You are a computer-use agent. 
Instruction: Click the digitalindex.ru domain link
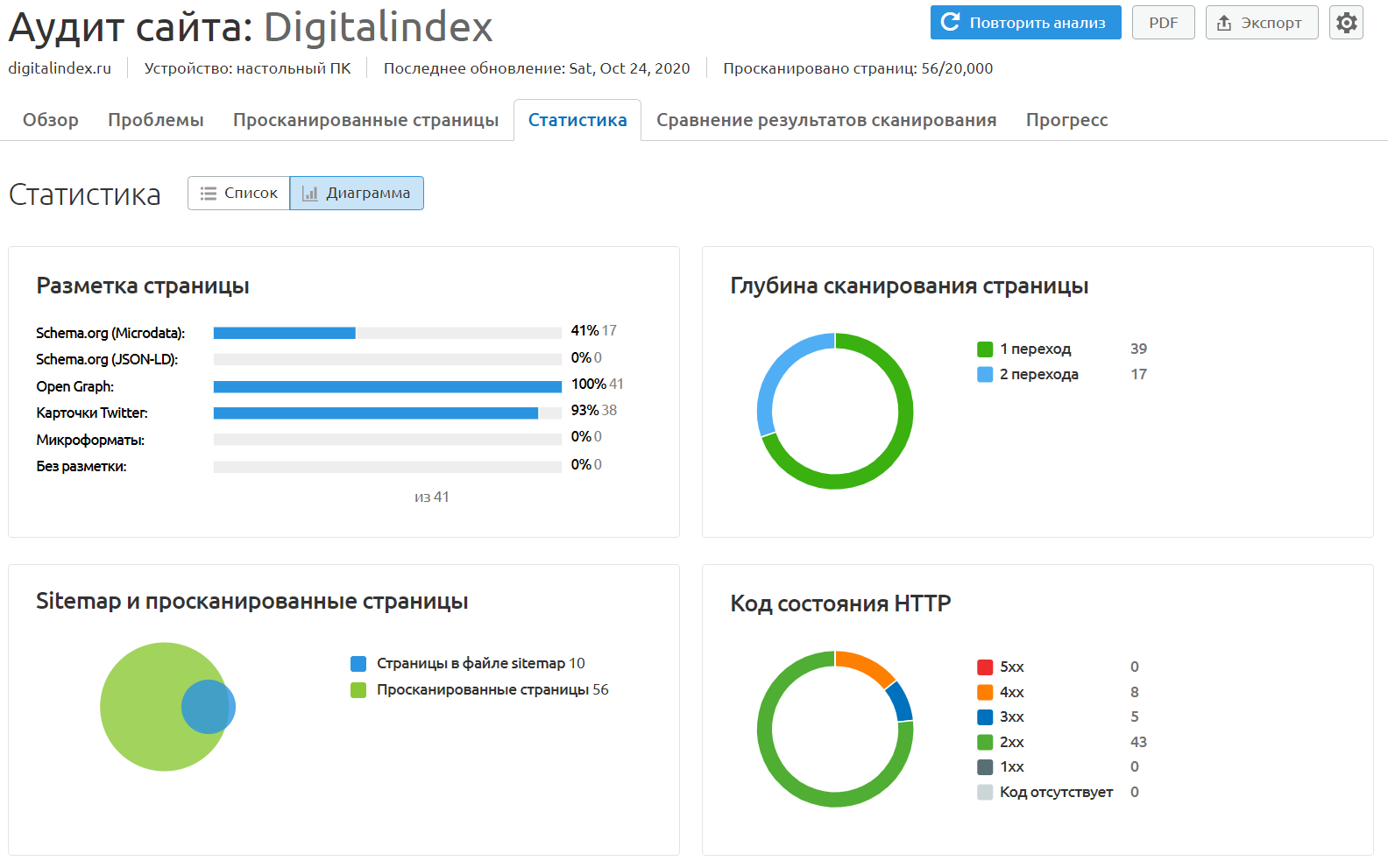pos(60,68)
